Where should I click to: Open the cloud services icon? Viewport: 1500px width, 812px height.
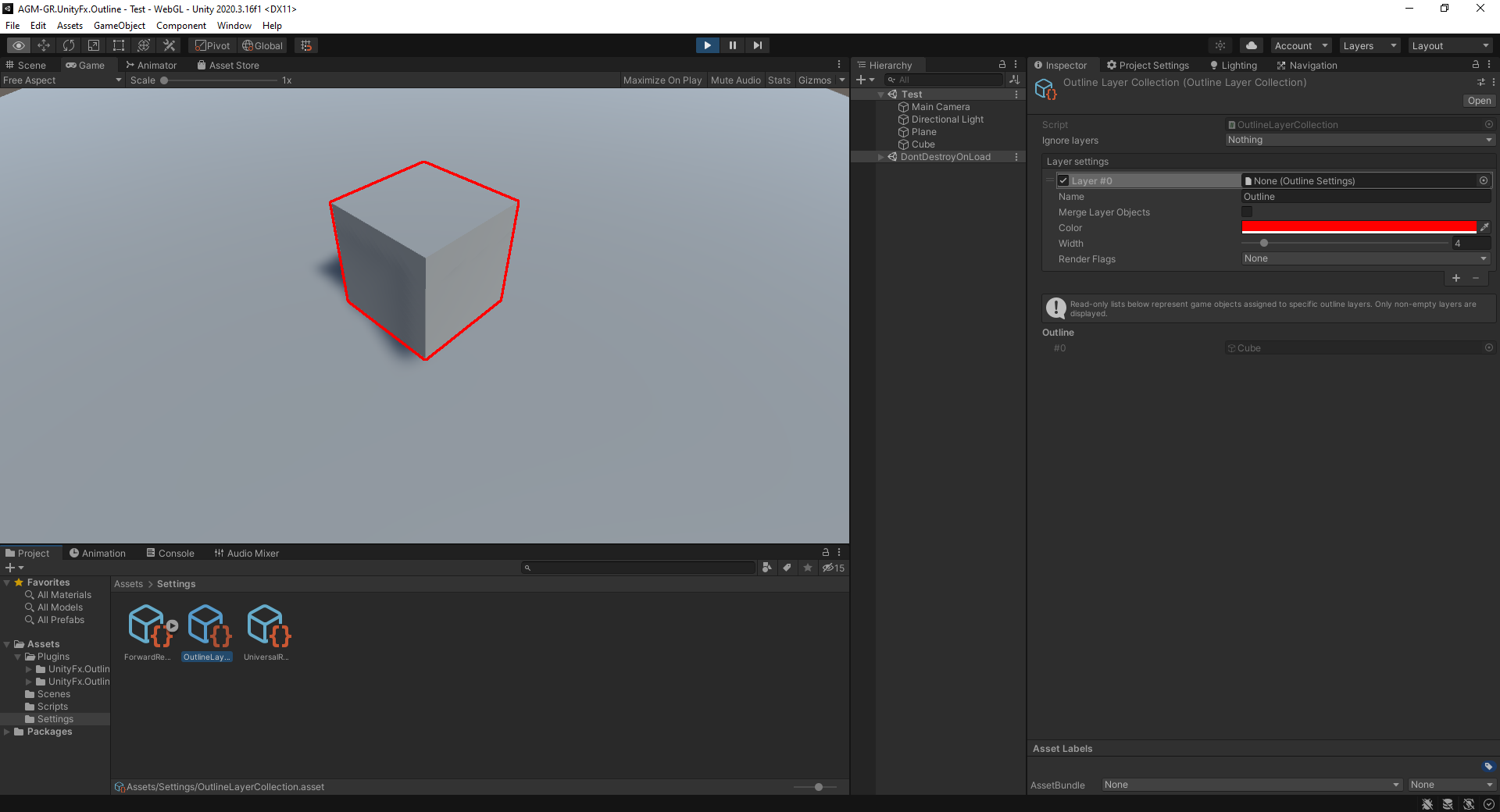(1251, 45)
